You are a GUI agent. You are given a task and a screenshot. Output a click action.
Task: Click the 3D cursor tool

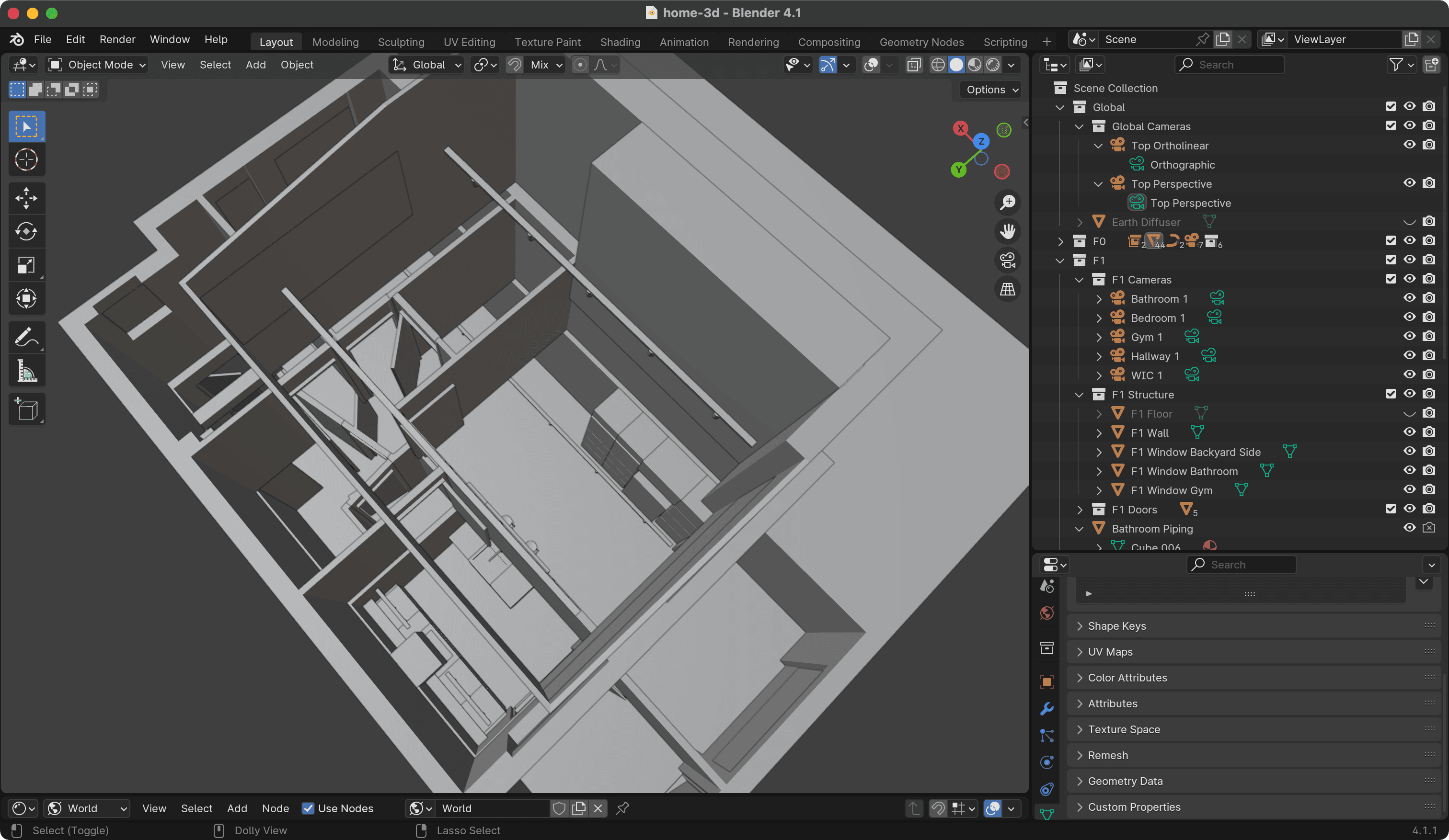tap(26, 160)
